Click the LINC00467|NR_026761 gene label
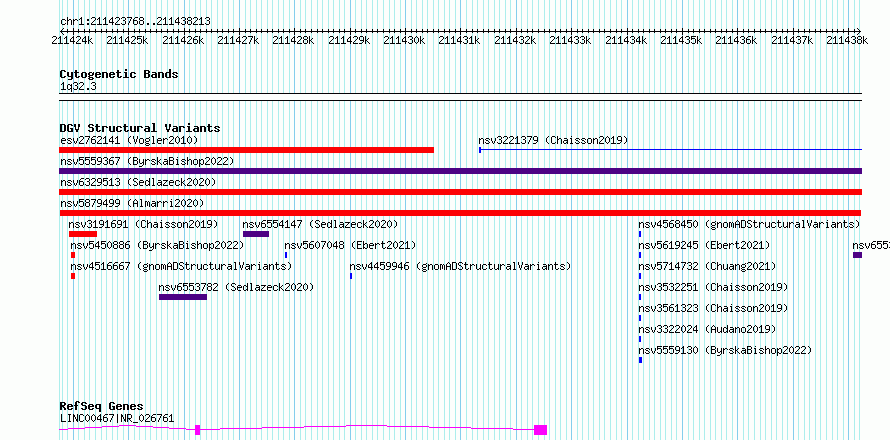Image resolution: width=890 pixels, height=440 pixels. pyautogui.click(x=117, y=418)
